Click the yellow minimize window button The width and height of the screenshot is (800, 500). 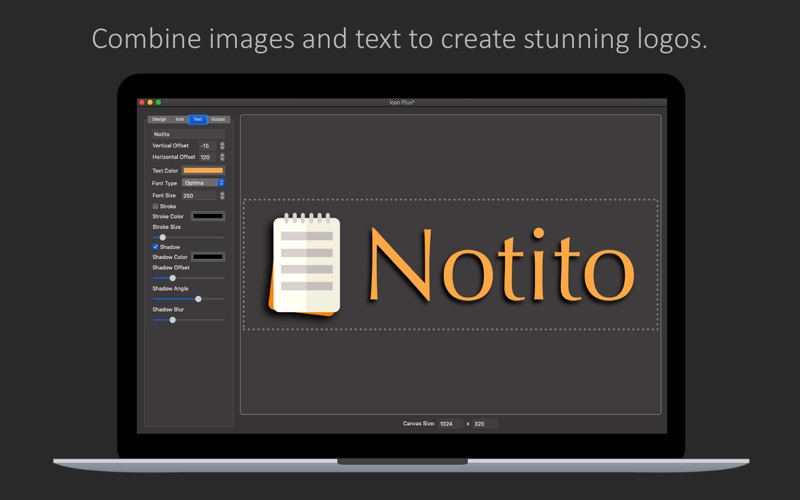pos(150,102)
